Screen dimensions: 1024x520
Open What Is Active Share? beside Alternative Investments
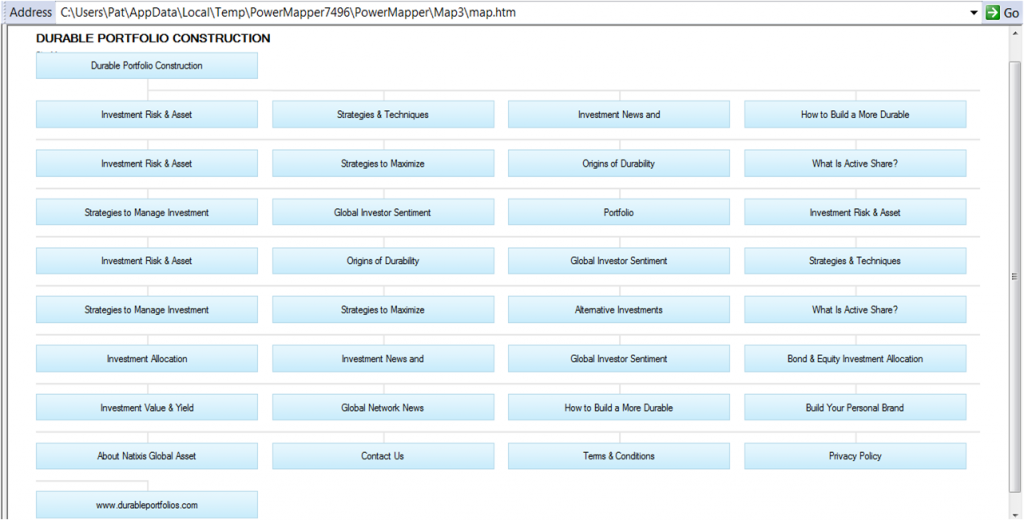(x=856, y=310)
